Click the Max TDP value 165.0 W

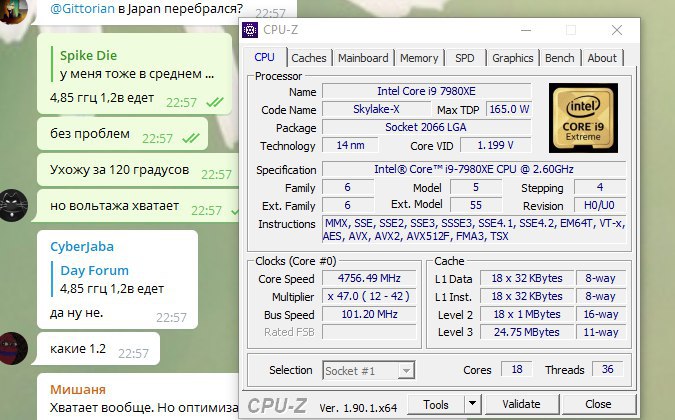(509, 109)
